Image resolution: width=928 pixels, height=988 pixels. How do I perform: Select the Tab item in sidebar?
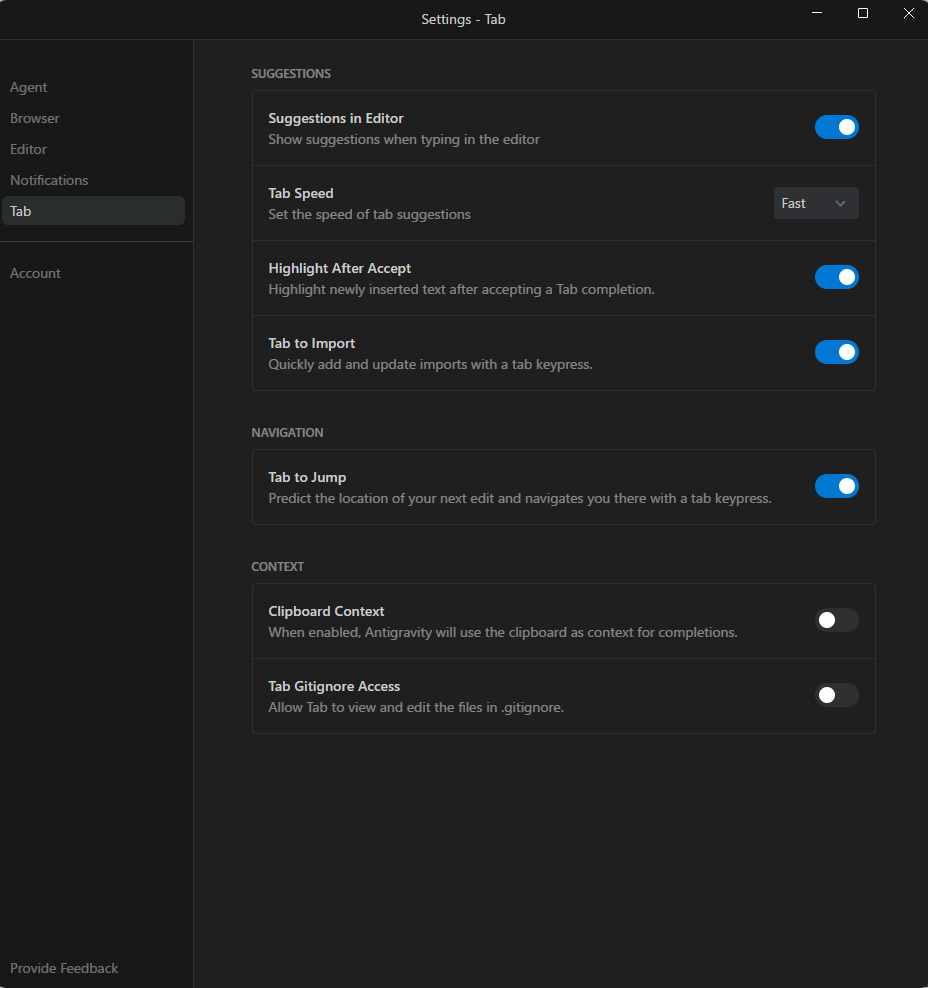(93, 211)
